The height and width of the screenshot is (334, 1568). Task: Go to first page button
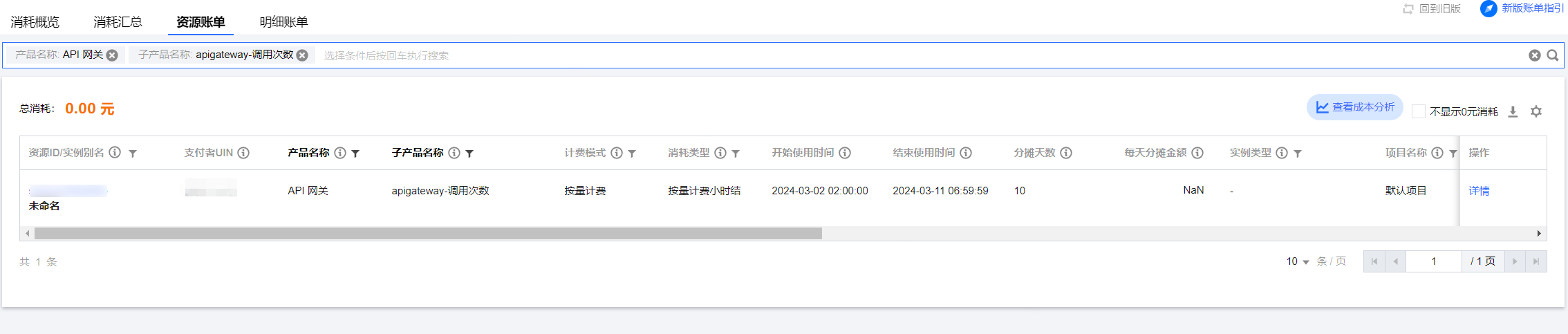click(x=1374, y=261)
